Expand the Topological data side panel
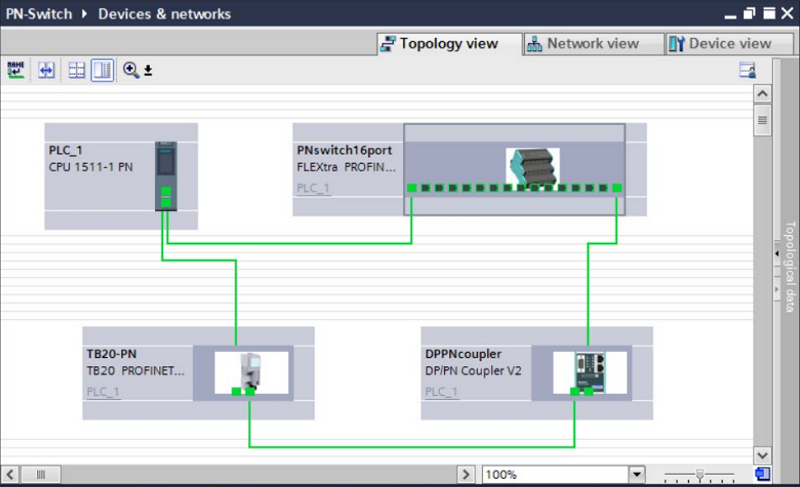This screenshot has width=800, height=487. 790,267
